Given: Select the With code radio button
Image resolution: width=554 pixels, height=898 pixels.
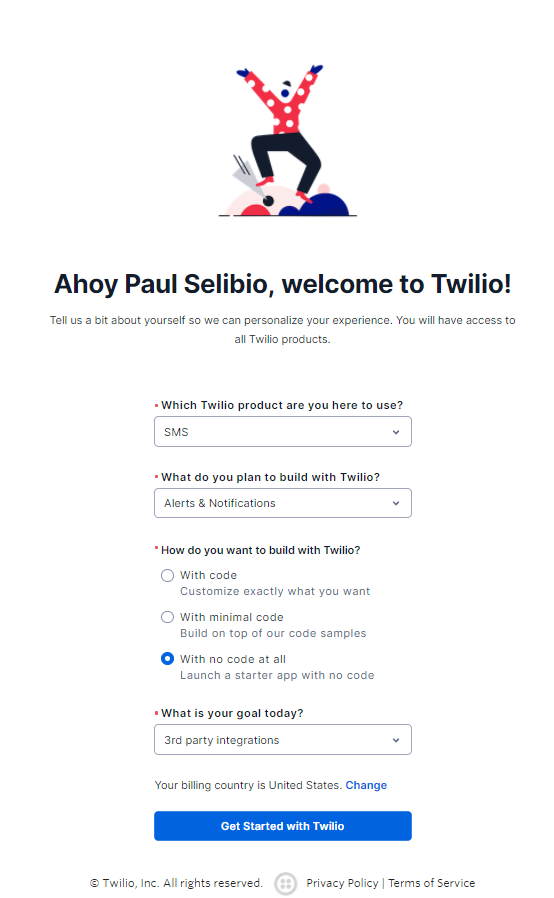Looking at the screenshot, I should 167,575.
